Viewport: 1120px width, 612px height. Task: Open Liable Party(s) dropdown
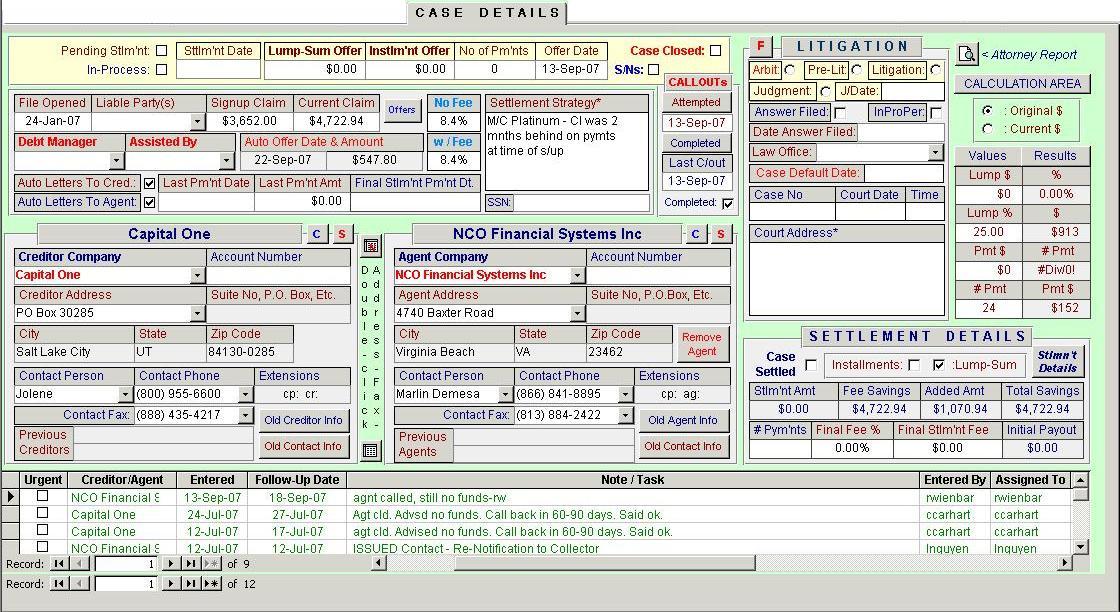click(198, 122)
